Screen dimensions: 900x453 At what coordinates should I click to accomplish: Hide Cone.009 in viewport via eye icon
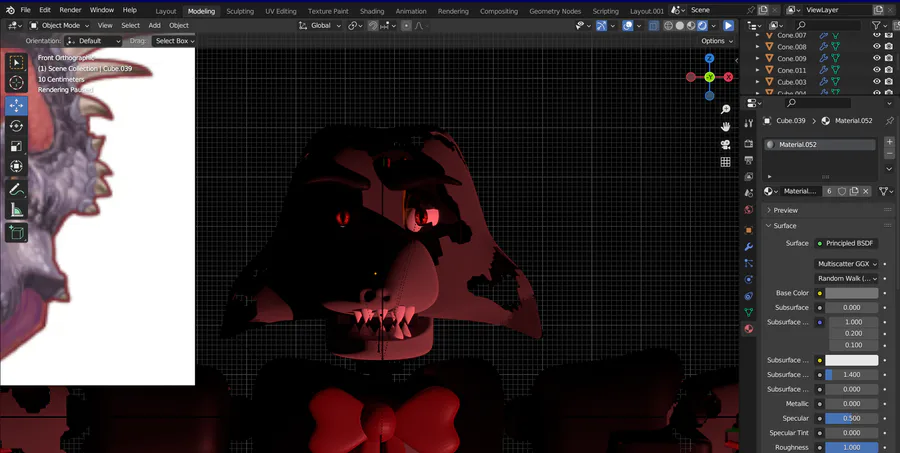click(876, 58)
